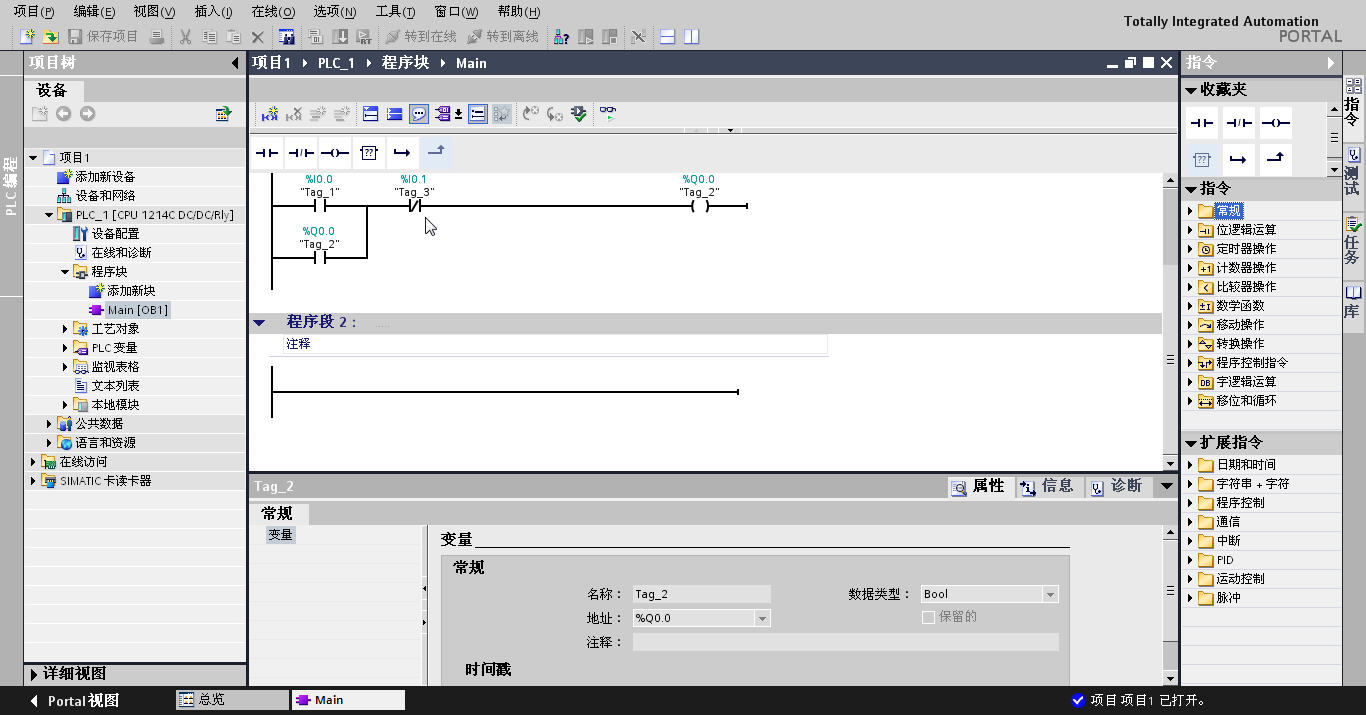Insert a coil output element

(x=336, y=153)
